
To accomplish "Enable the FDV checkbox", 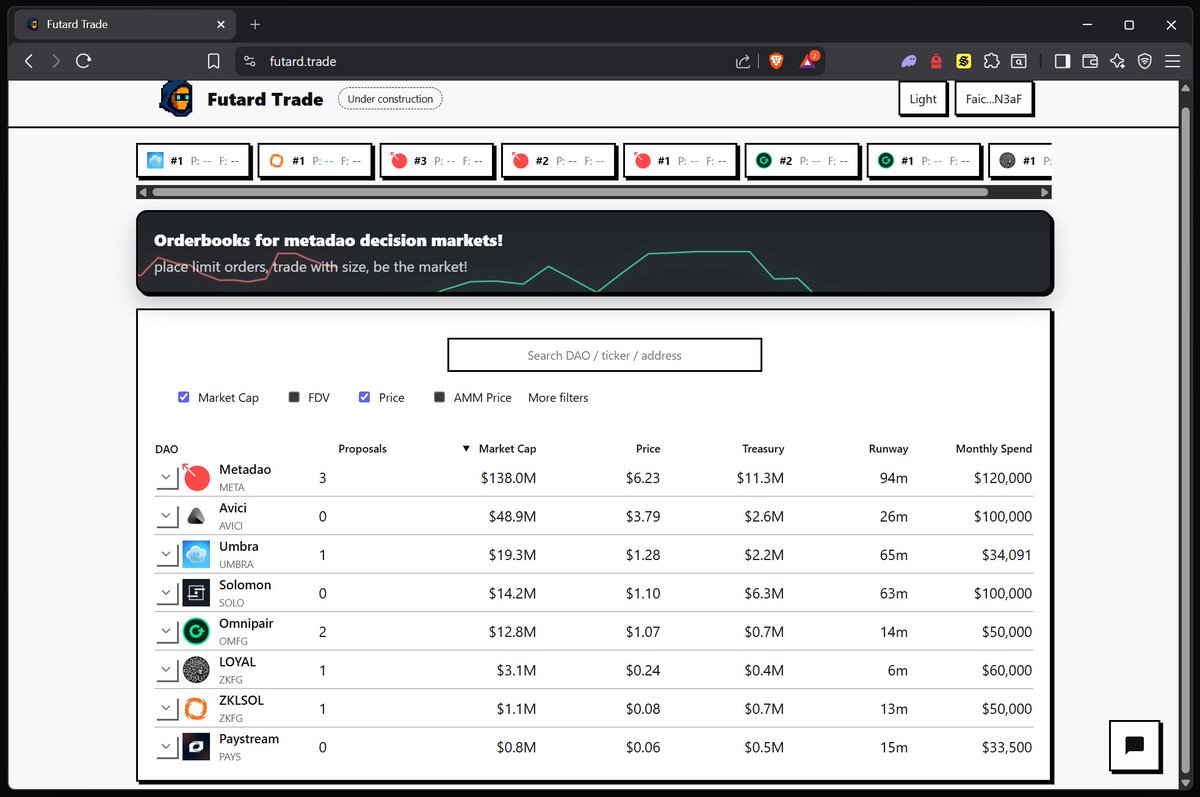I will (294, 397).
